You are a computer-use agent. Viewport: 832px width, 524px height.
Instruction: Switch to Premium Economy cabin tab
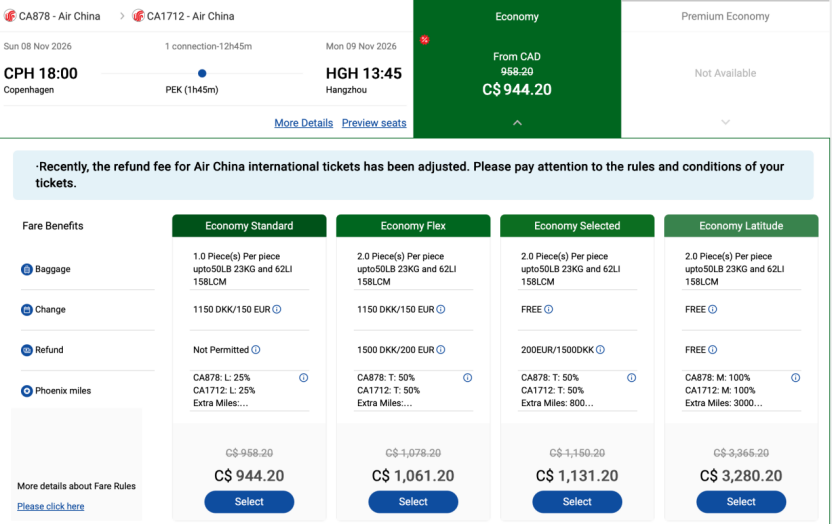pos(725,16)
